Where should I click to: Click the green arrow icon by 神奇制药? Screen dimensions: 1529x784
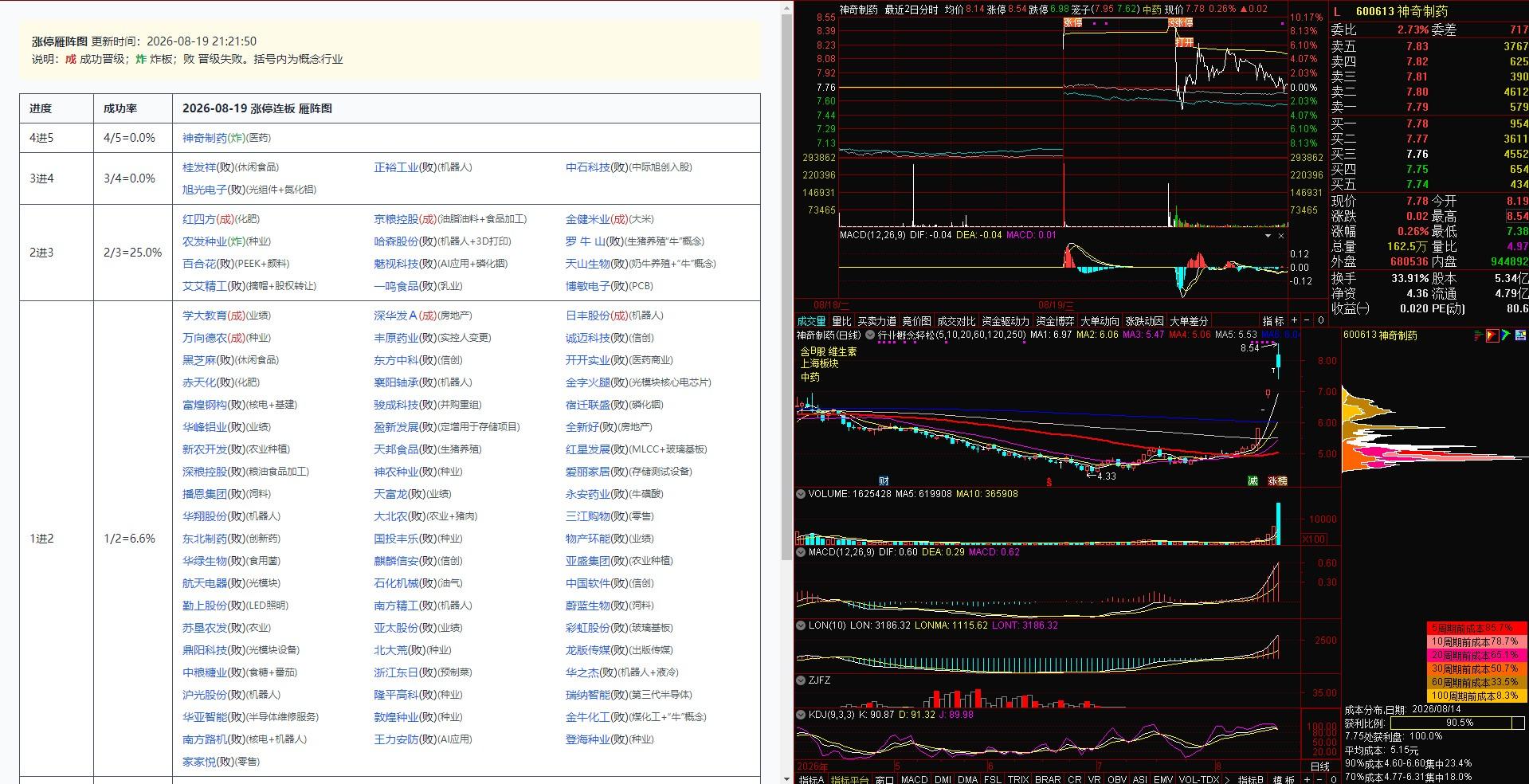click(x=1506, y=335)
